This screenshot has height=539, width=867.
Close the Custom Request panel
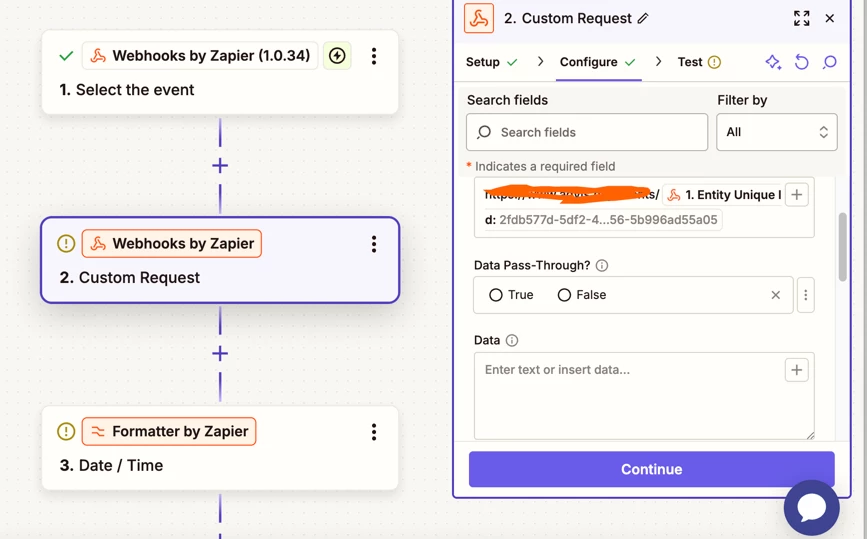coord(829,18)
